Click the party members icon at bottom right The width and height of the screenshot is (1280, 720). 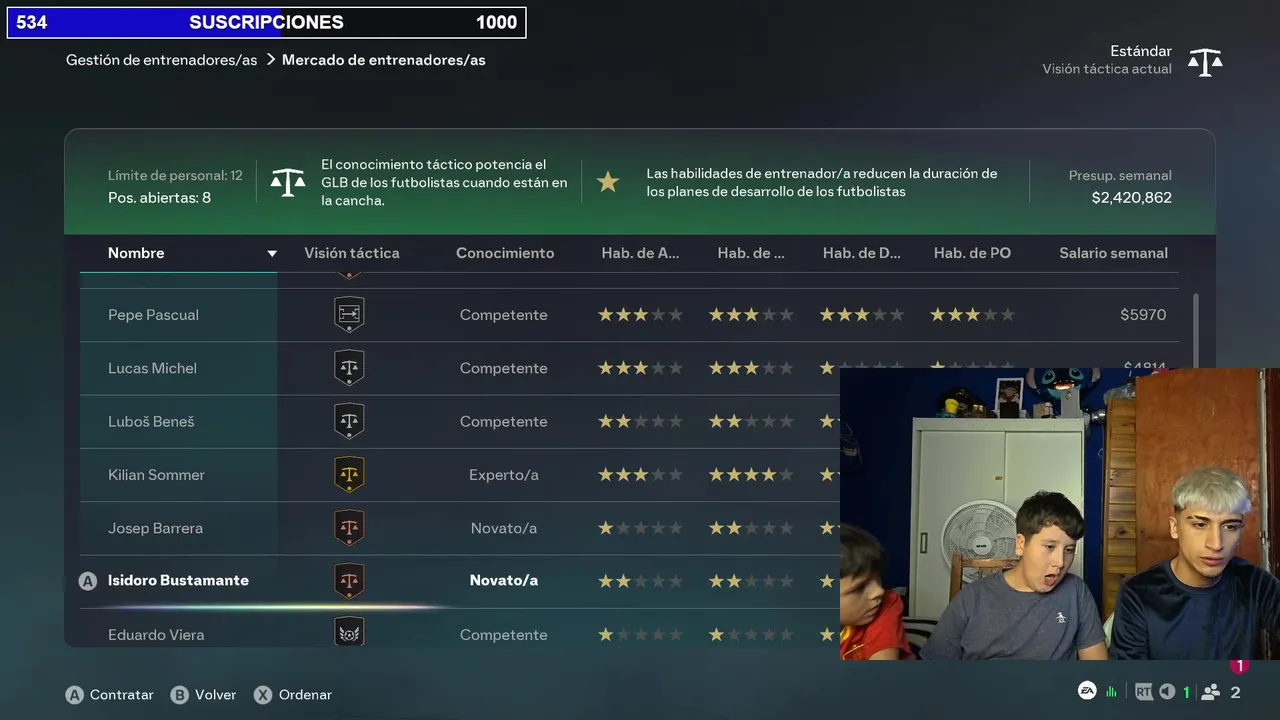point(1211,692)
